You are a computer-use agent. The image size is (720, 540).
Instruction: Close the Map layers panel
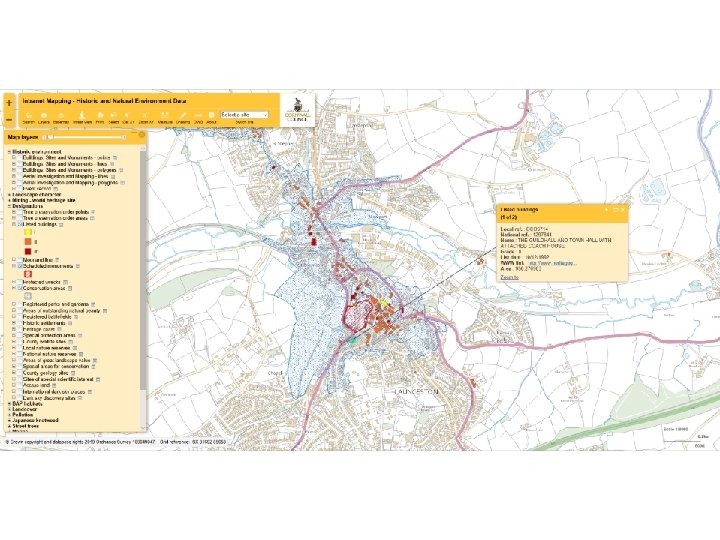coord(141,135)
